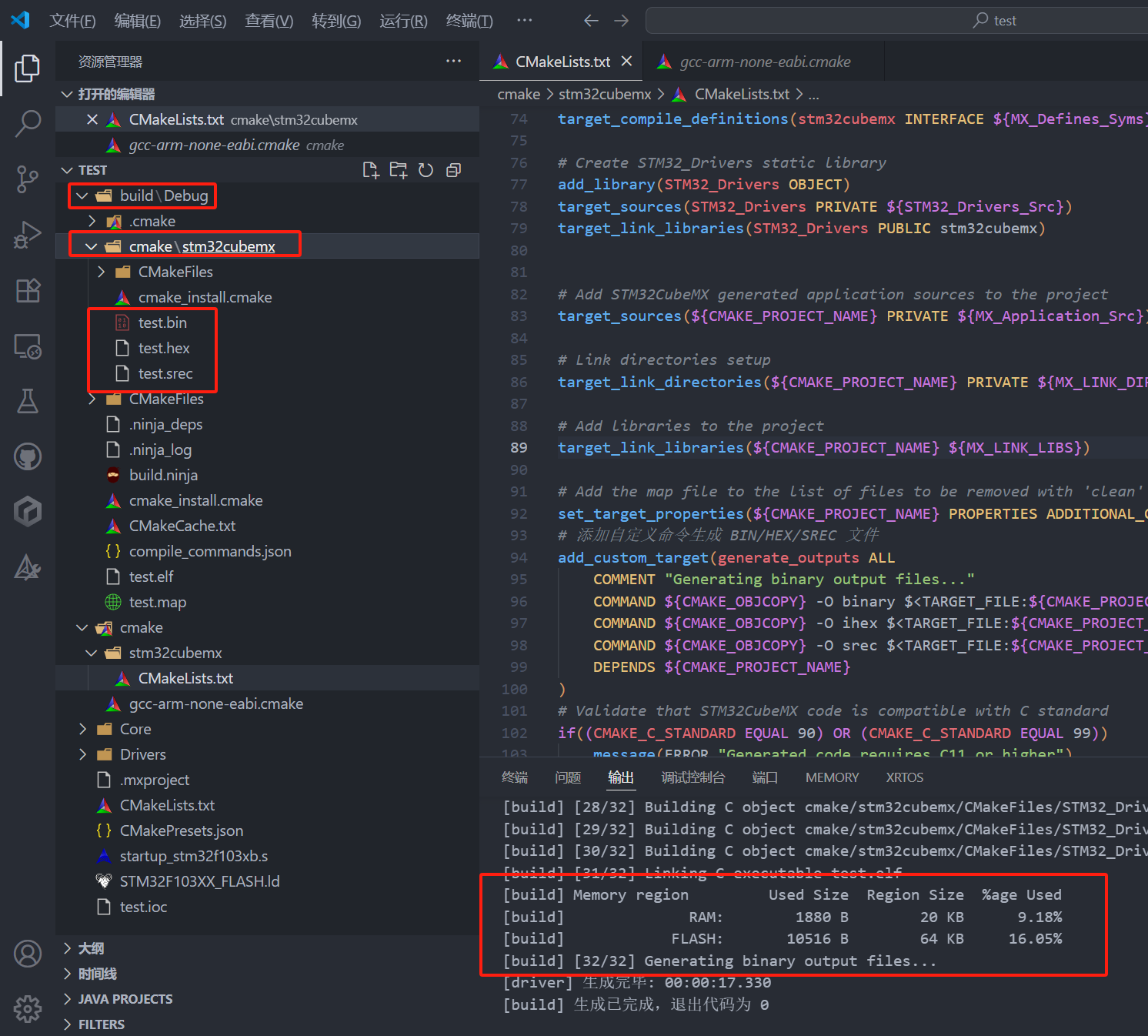Screen dimensions: 1148x1036
Task: Open test.hex in the explorer
Action: (267, 348)
